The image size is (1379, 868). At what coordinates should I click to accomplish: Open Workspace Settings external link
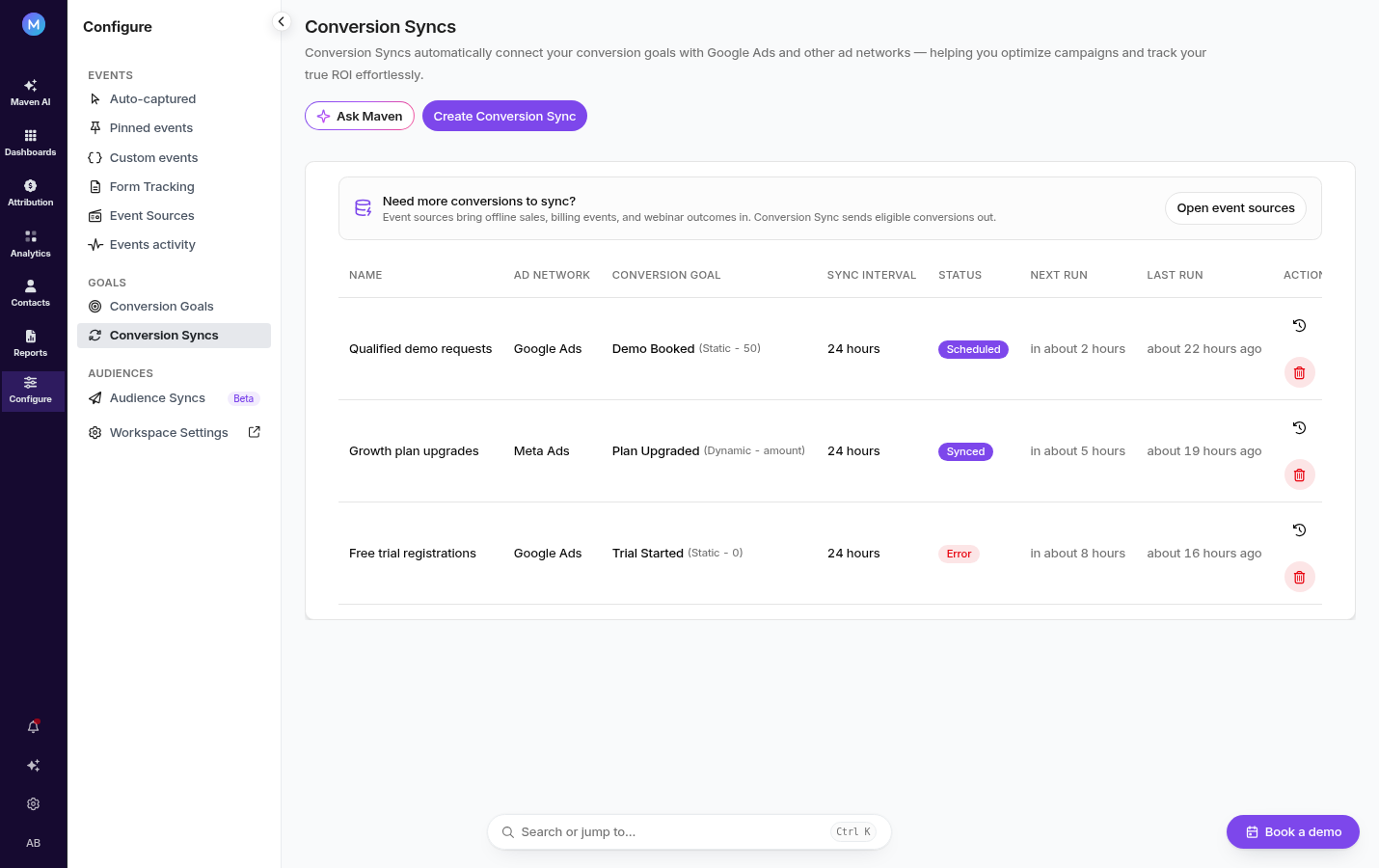tap(174, 433)
